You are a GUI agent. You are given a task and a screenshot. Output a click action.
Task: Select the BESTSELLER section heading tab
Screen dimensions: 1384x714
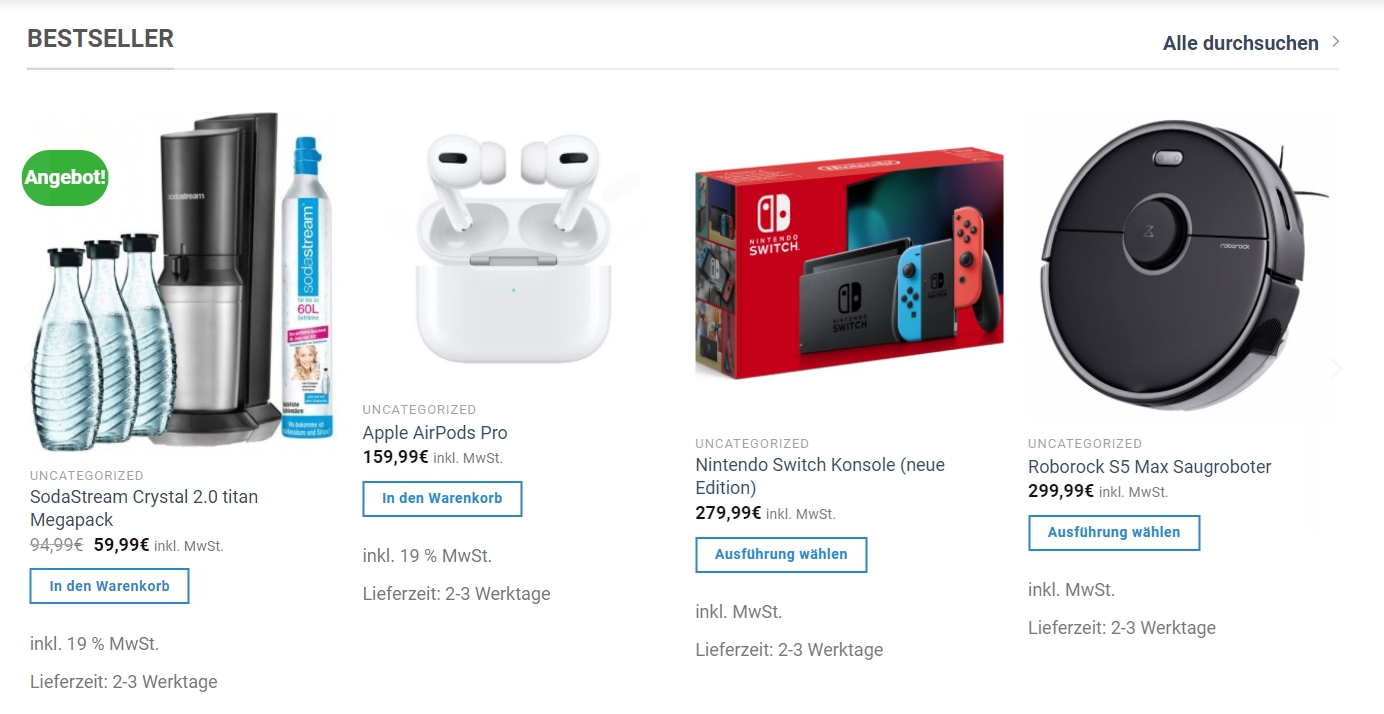pos(100,39)
